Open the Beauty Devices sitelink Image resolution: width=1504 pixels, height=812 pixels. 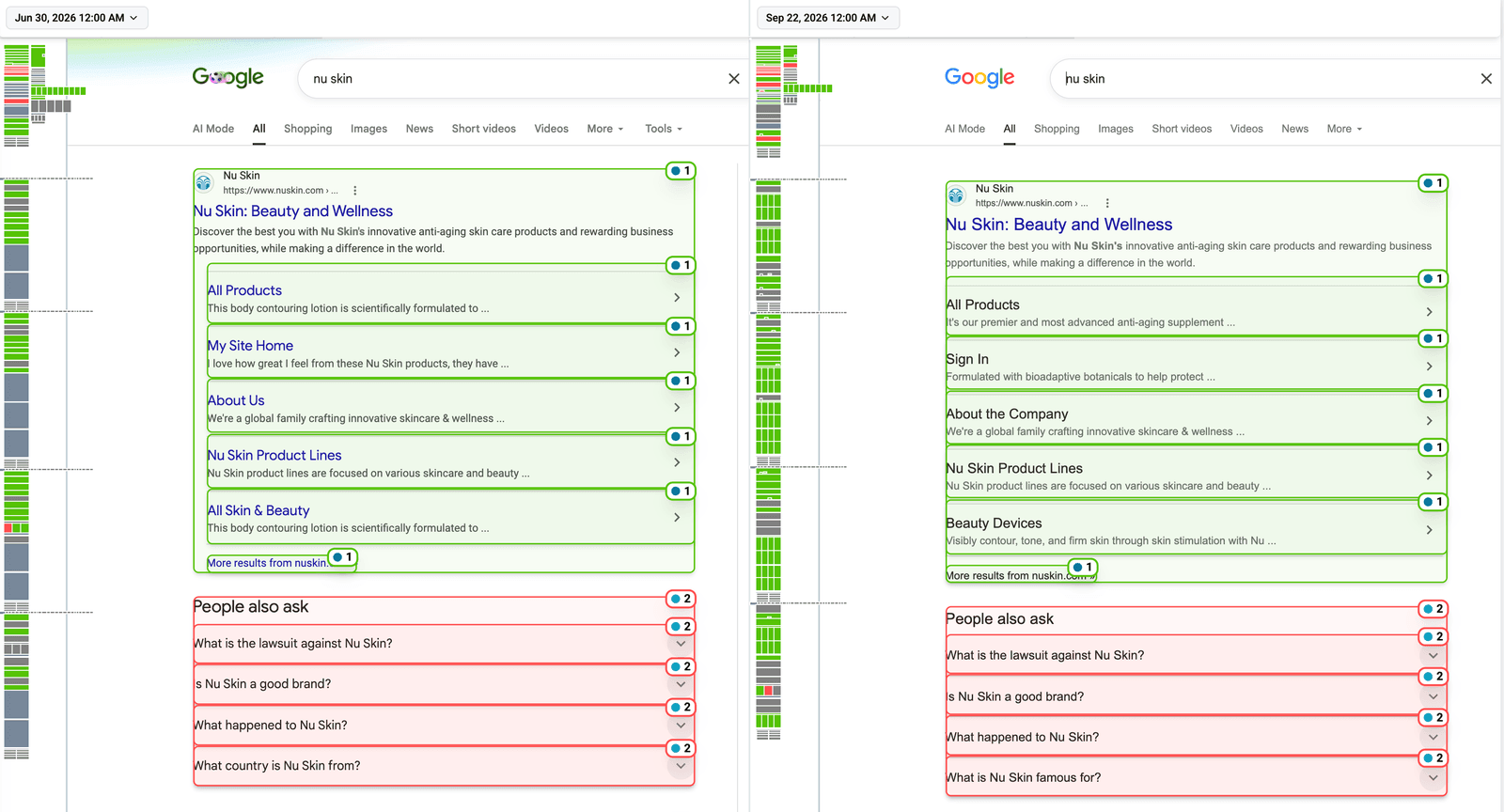coord(994,523)
